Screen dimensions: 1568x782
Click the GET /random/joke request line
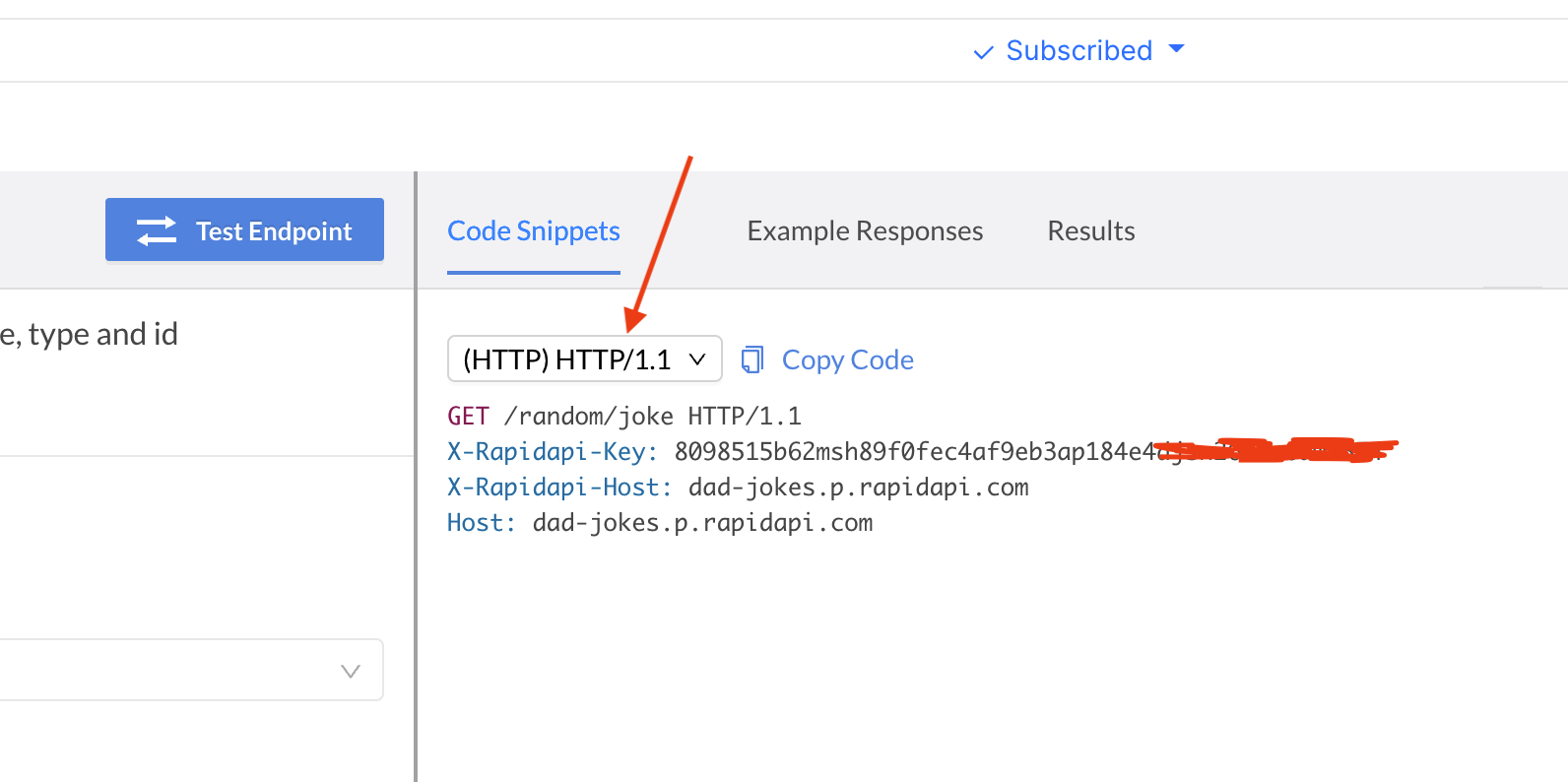[x=624, y=416]
